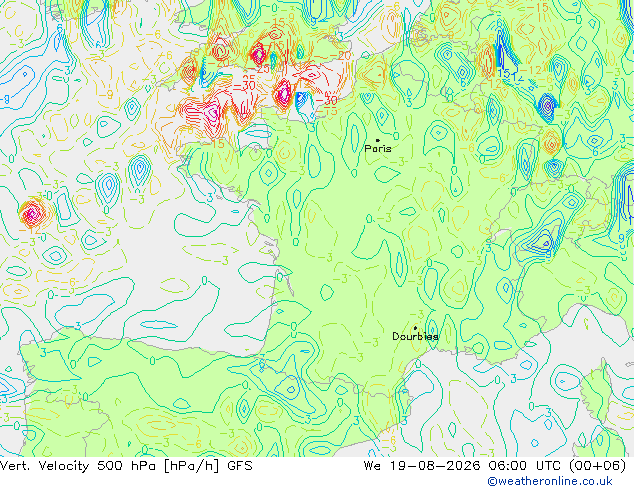Click the date 'We 19-08-2026 06:00 UTC (00+06)'
634x490 pixels.
[x=495, y=466]
